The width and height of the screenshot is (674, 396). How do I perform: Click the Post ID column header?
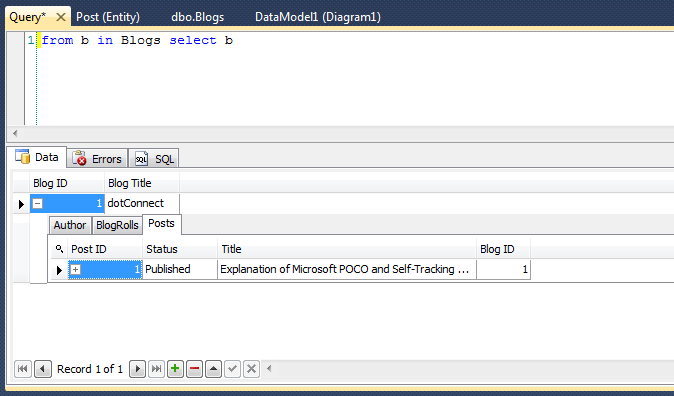pos(105,249)
